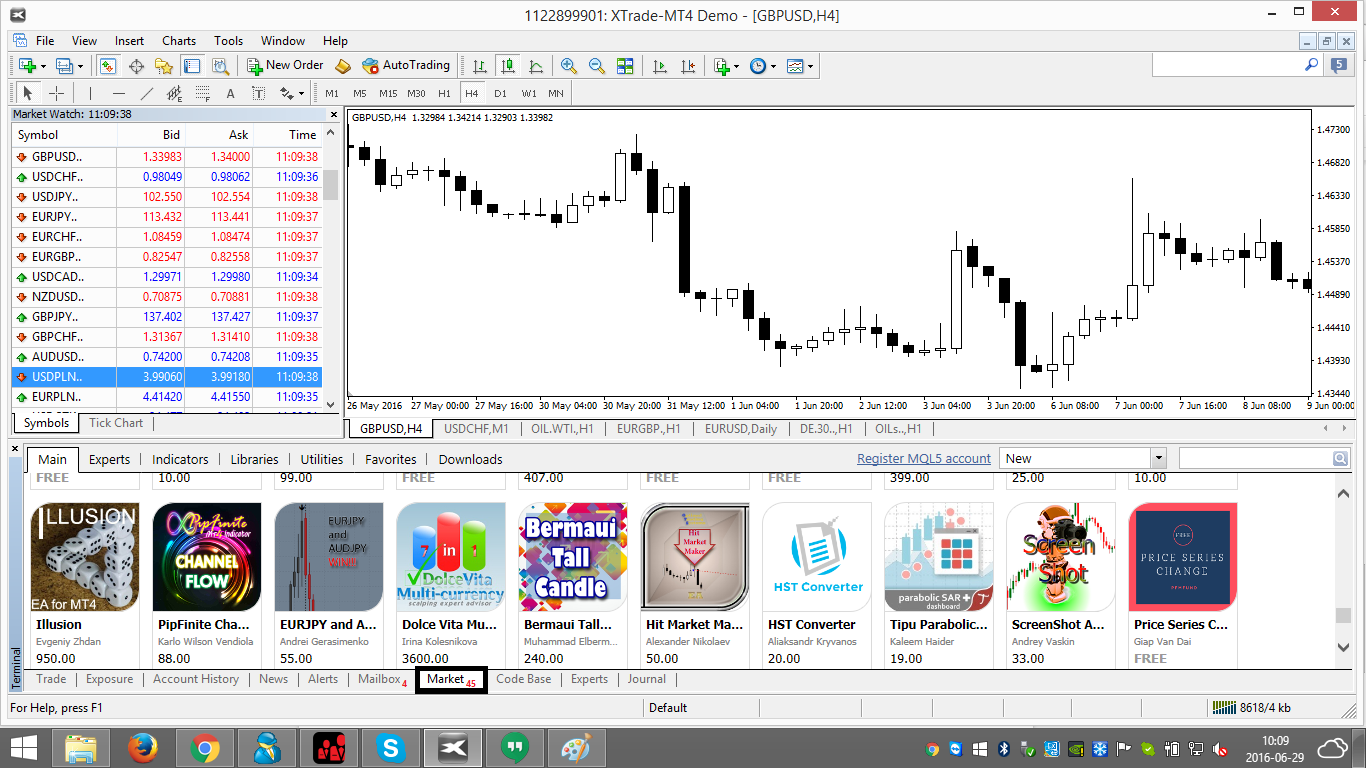Toggle the Market Watch window button
The width and height of the screenshot is (1366, 768).
108,66
